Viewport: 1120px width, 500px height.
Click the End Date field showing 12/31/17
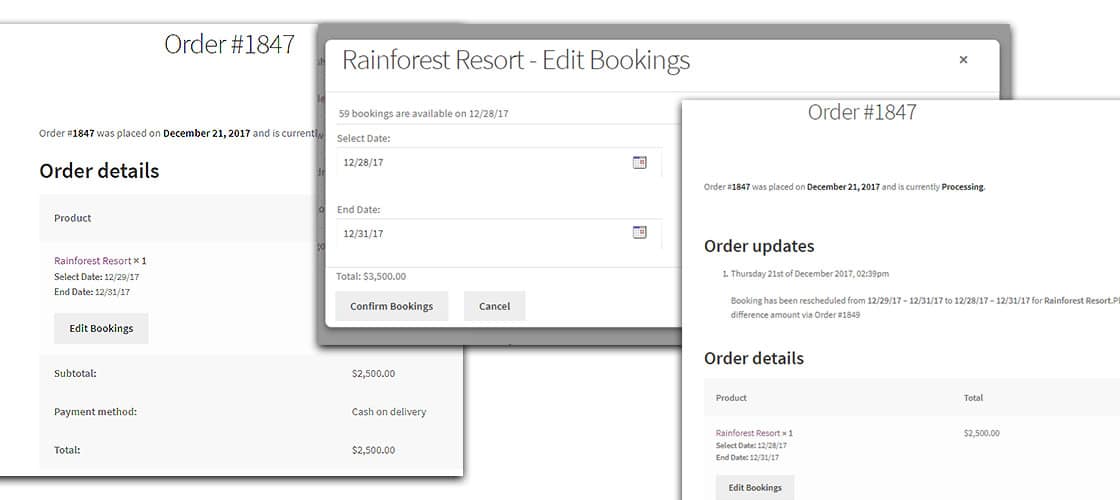tap(480, 233)
